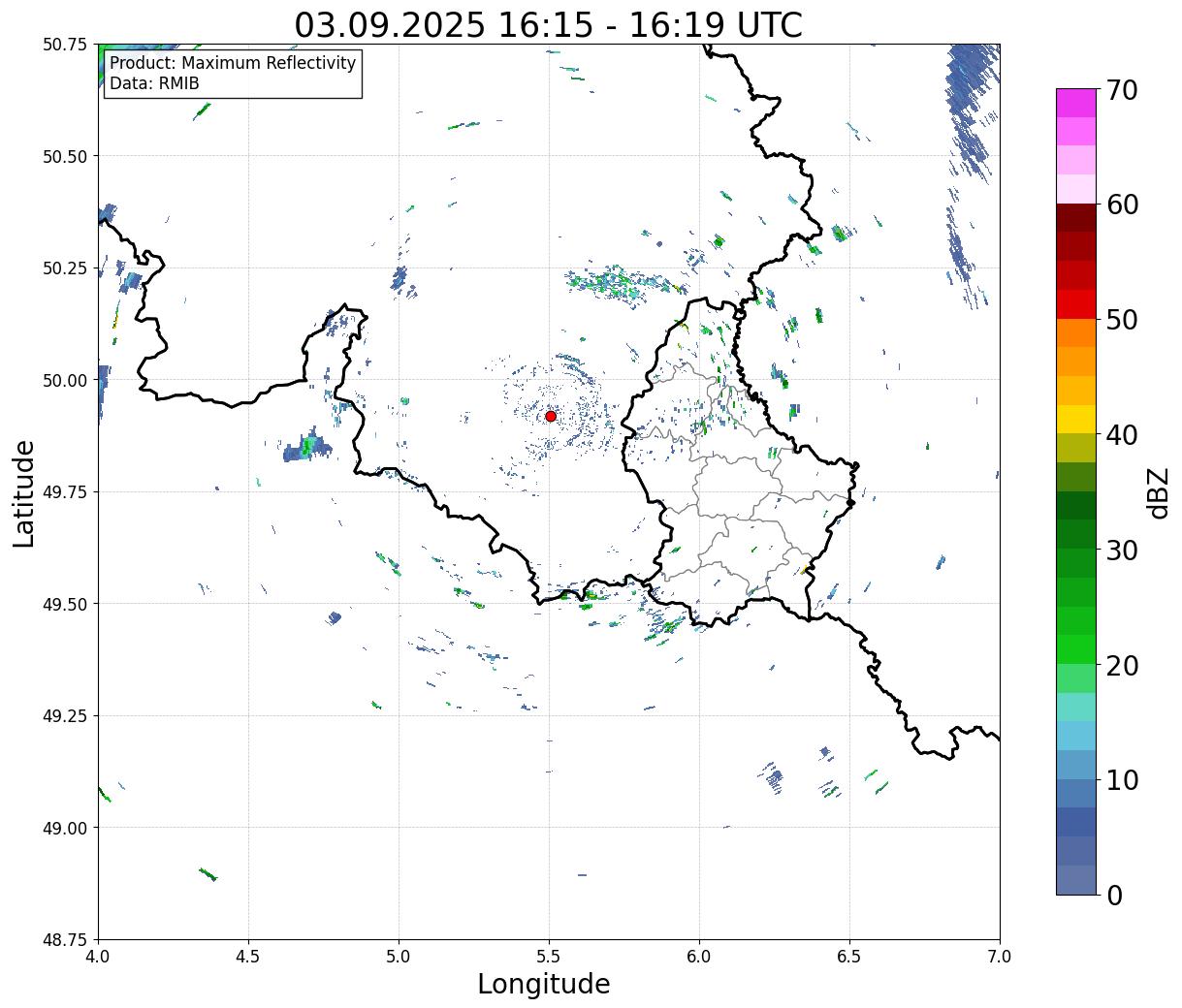Click the colorbar tick label 70

(1121, 90)
